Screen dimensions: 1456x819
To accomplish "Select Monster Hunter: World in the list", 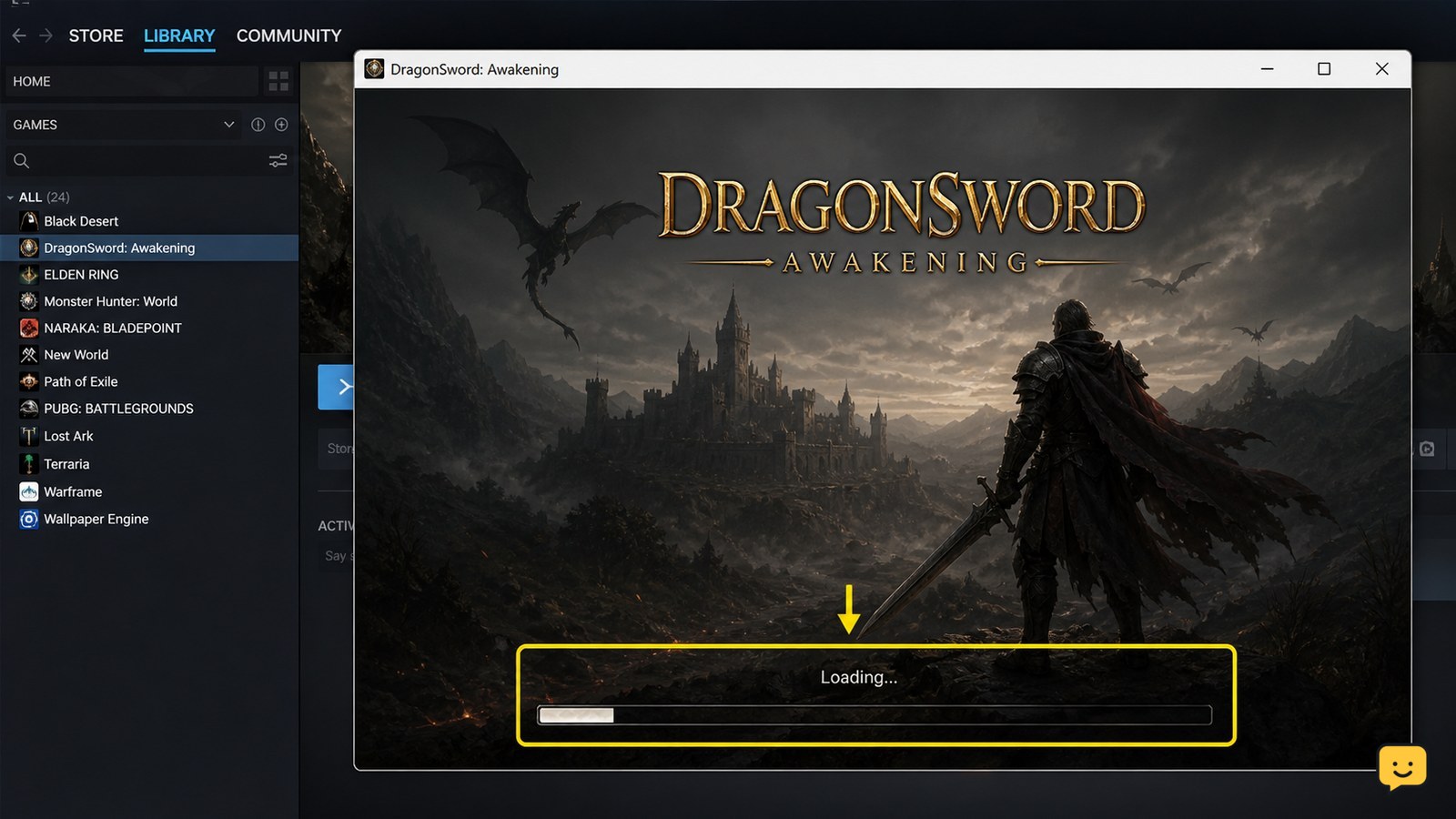I will pos(149,301).
